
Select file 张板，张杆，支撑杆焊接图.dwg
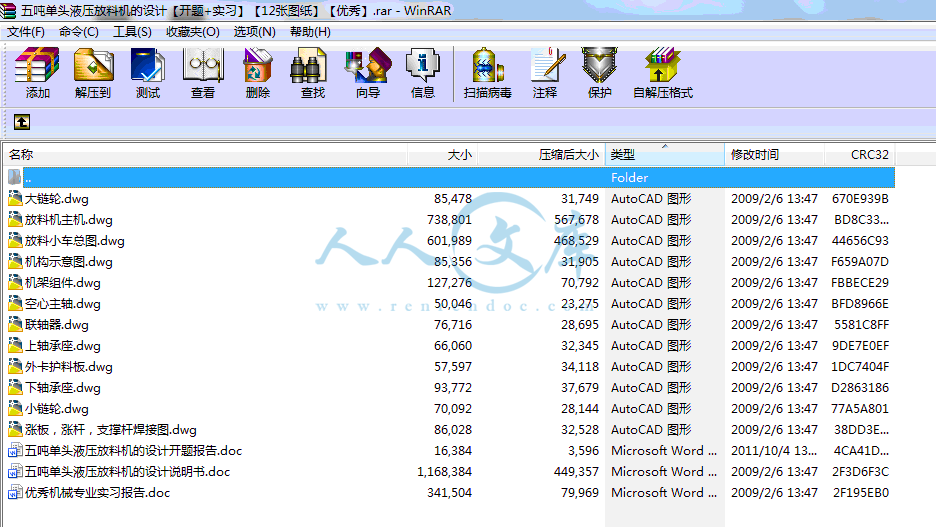pyautogui.click(x=110, y=429)
